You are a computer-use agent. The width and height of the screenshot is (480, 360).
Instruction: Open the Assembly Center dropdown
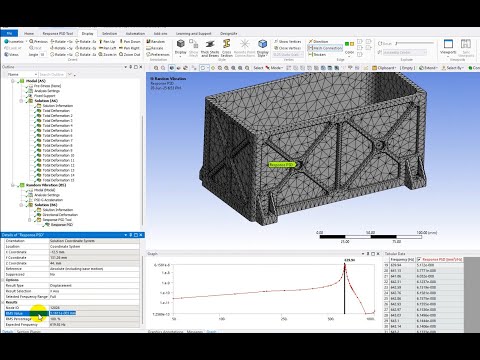pyautogui.click(x=405, y=52)
